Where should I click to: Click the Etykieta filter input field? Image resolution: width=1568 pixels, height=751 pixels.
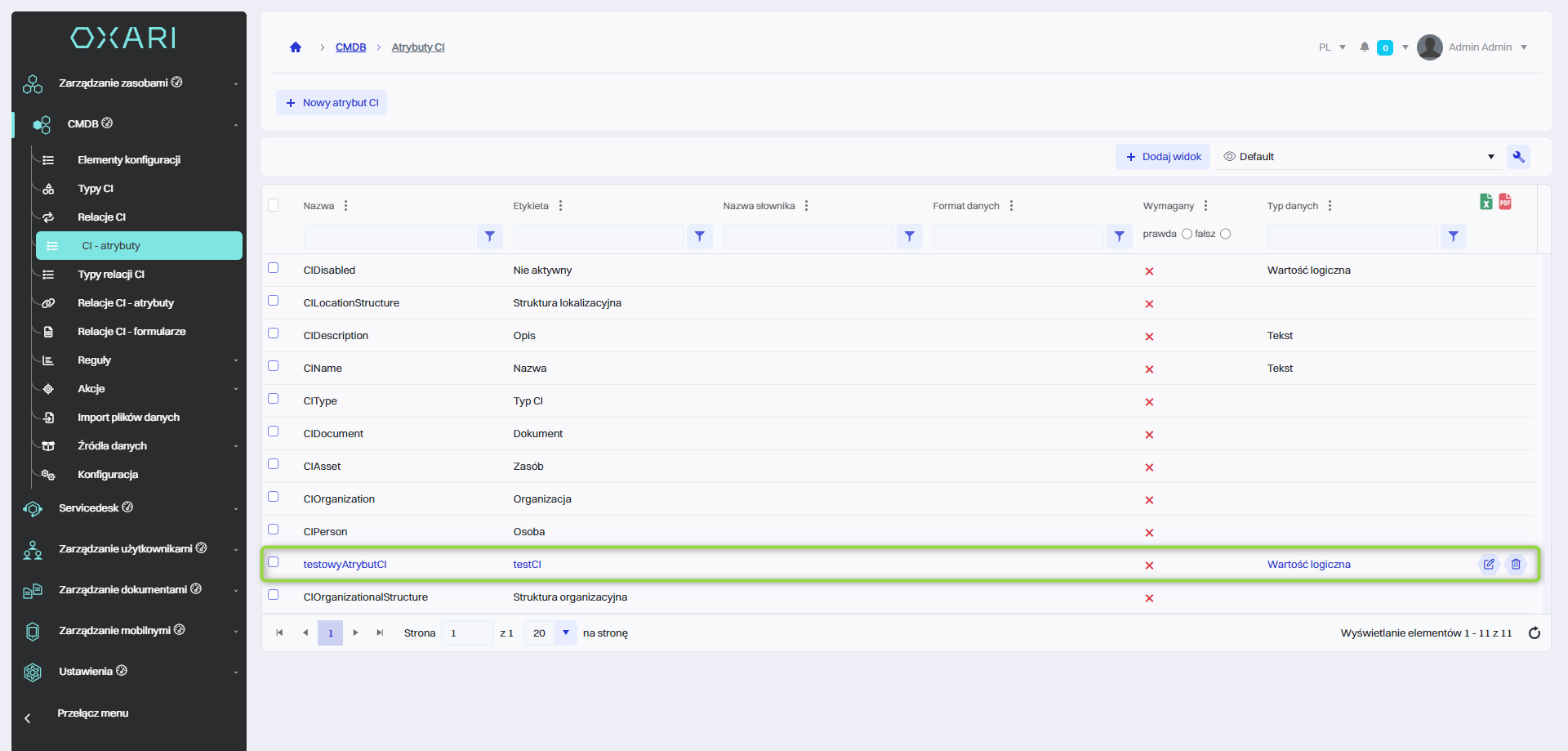click(599, 236)
